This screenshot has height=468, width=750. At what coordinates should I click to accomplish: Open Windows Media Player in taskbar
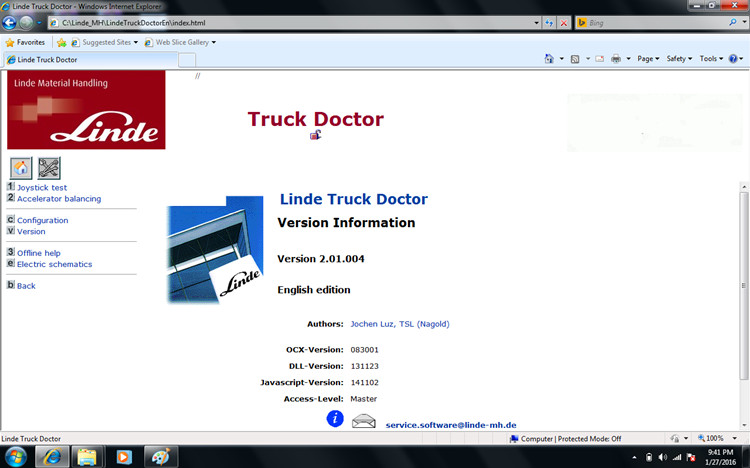[124, 457]
